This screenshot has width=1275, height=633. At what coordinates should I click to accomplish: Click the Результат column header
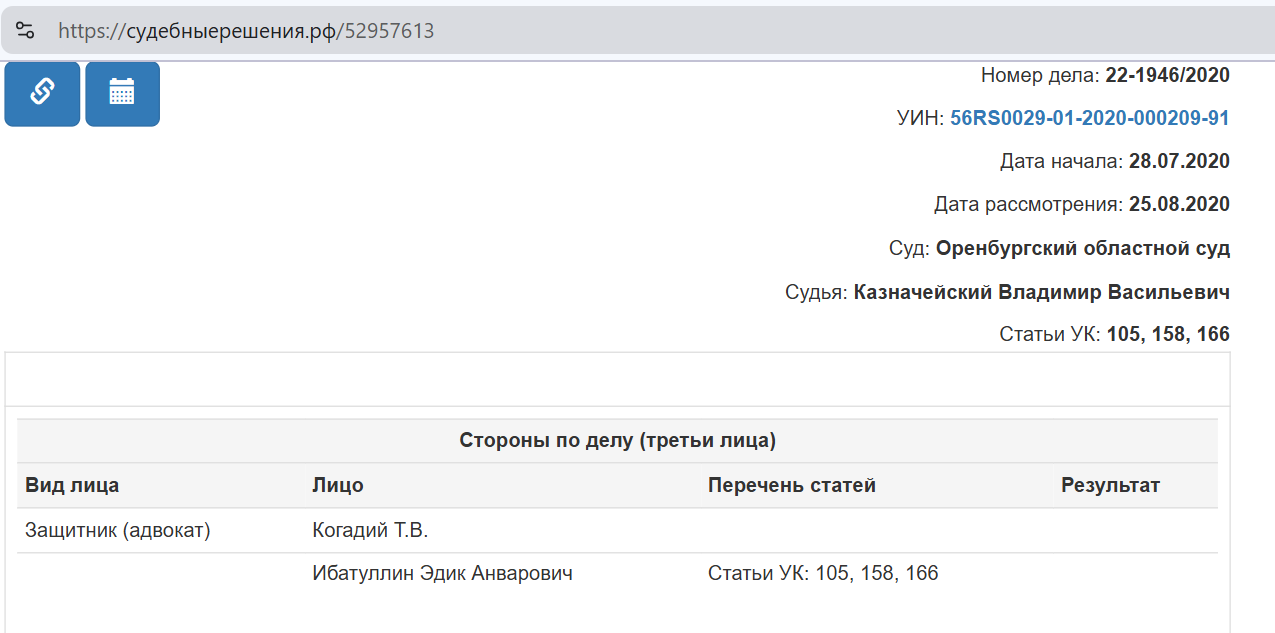click(x=1110, y=486)
